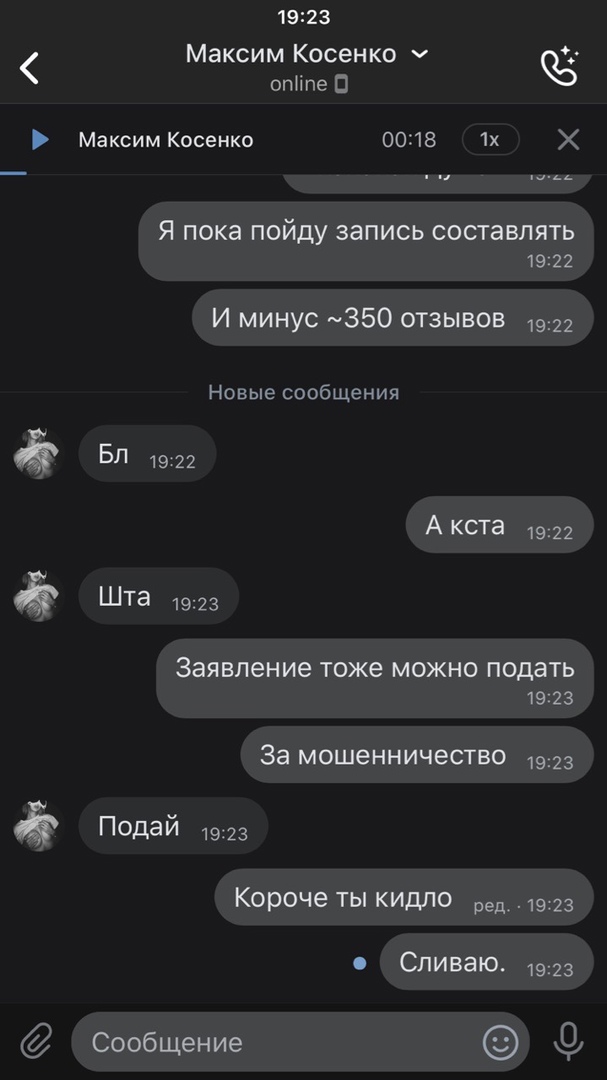The image size is (607, 1080).
Task: Tap the audio progress bar under player
Action: click(x=303, y=173)
